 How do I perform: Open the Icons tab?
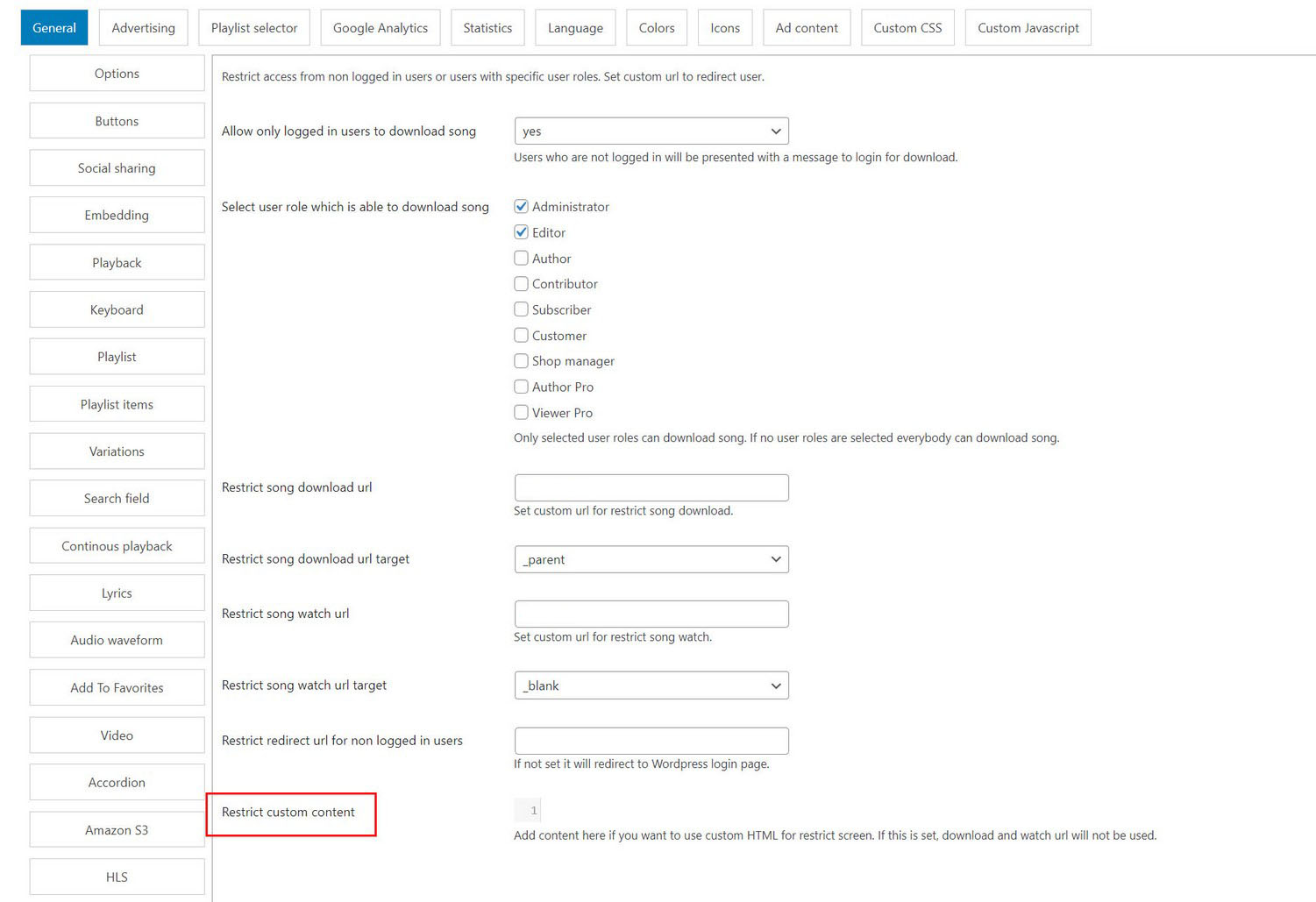pos(725,28)
